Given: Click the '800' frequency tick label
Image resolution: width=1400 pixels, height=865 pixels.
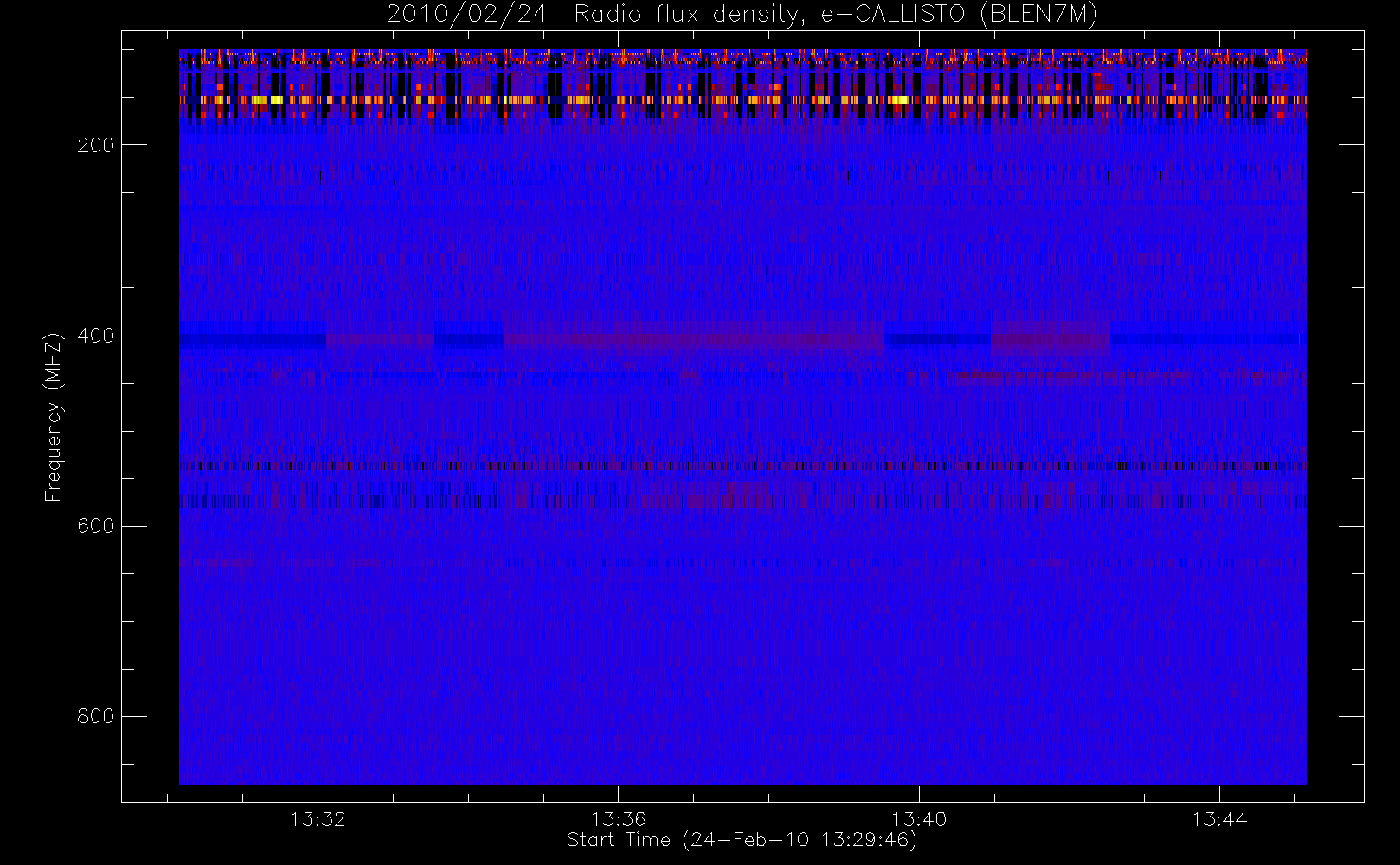Looking at the screenshot, I should click(95, 716).
